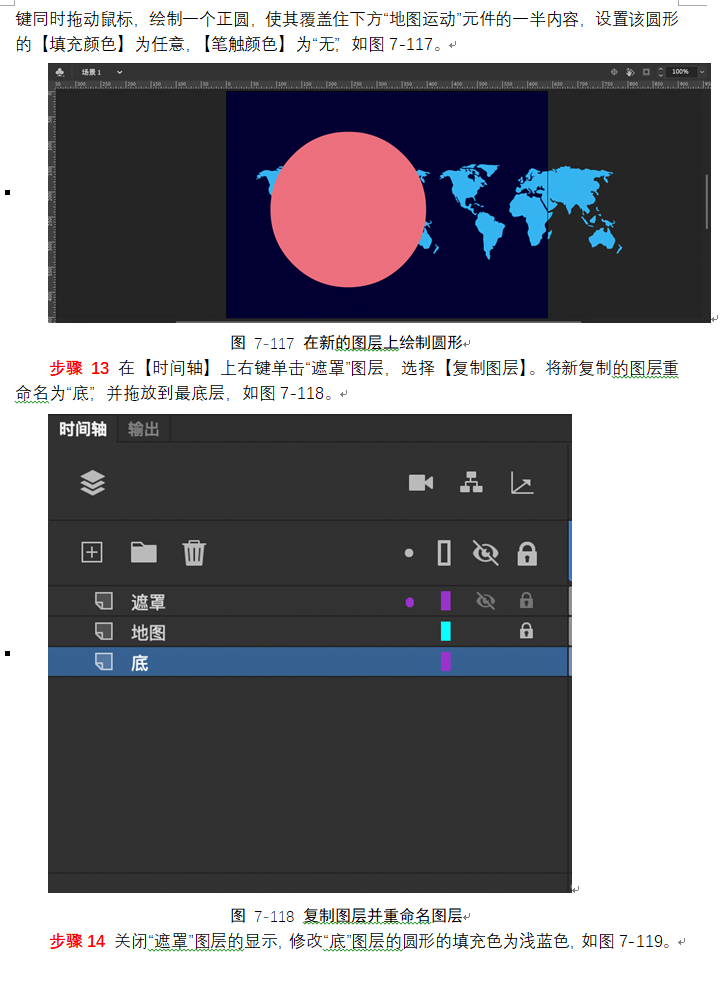
Task: Click caption text 复制图层并重命名图层
Action: coord(383,916)
